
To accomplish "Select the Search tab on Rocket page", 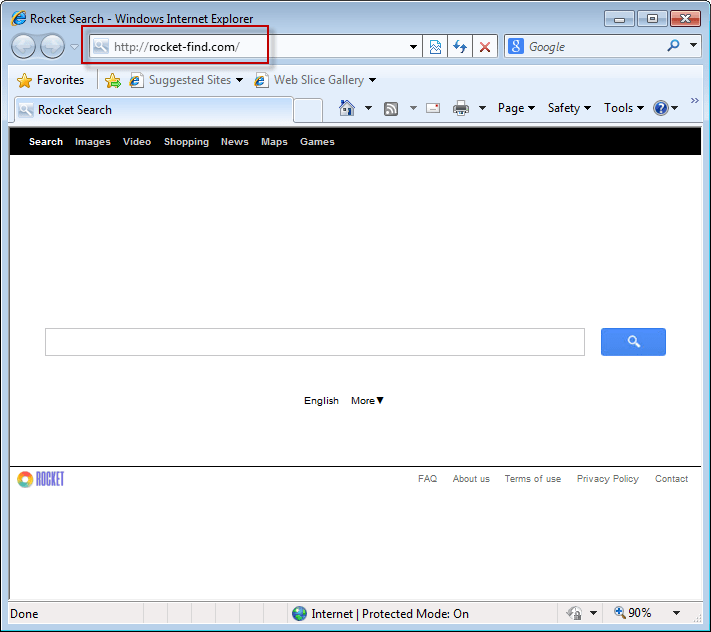I will [46, 141].
